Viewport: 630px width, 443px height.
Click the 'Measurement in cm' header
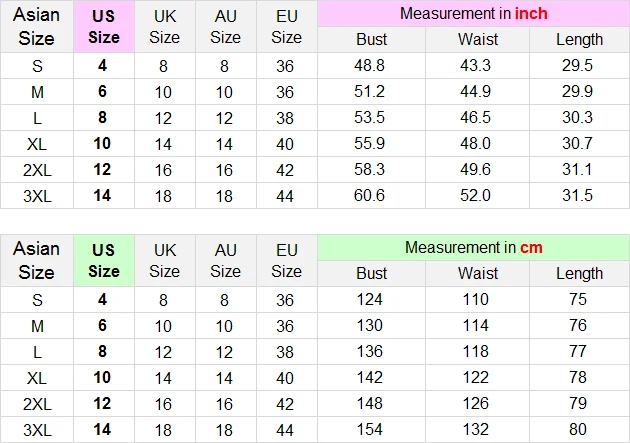[473, 247]
